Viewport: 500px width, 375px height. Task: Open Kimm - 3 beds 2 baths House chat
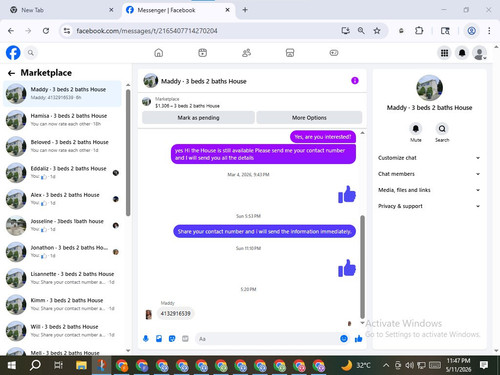pyautogui.click(x=63, y=304)
